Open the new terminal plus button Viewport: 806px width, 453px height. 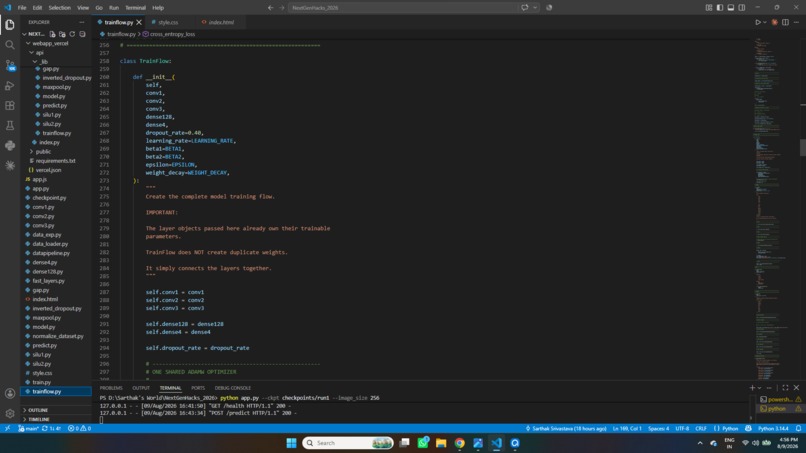click(x=752, y=388)
